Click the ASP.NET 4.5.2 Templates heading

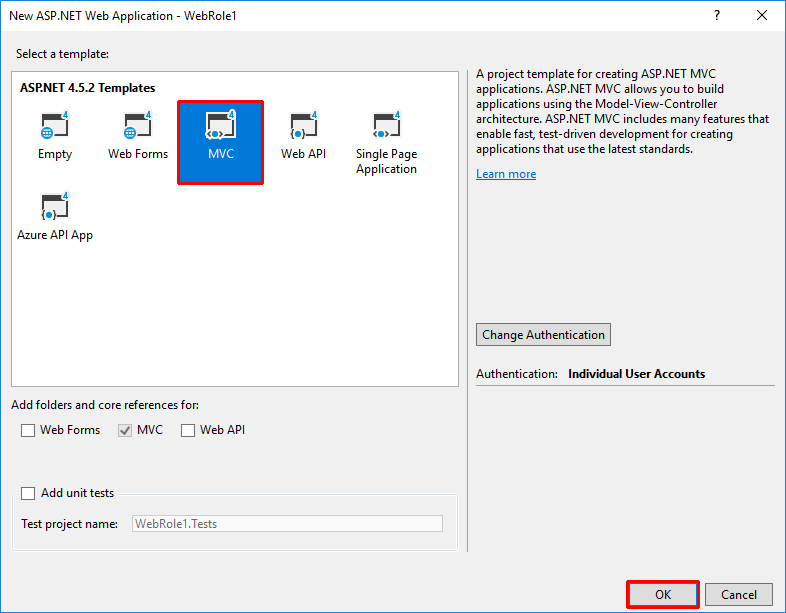87,88
